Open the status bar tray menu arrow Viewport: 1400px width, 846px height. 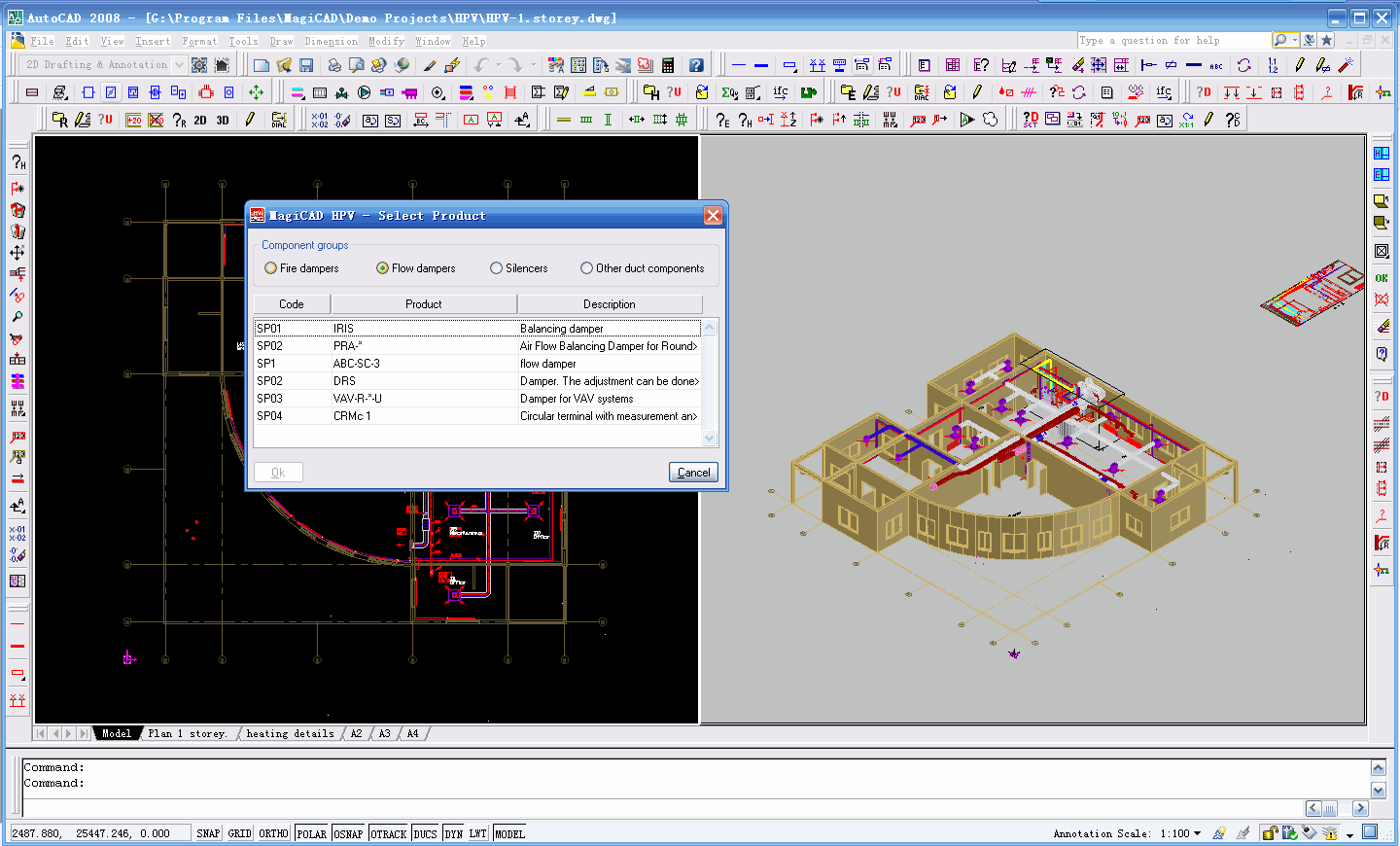[x=1349, y=834]
